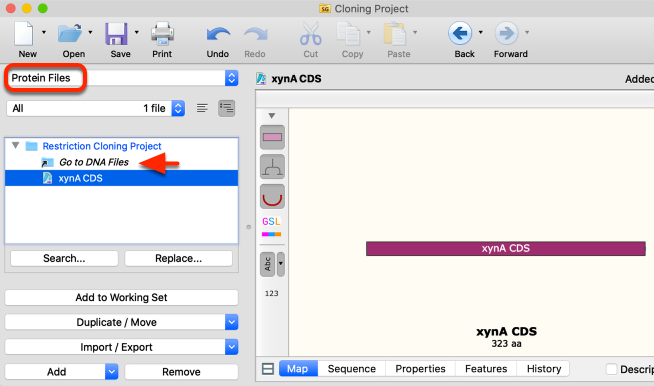
Task: Collapse the Restriction Cloning Project folder
Action: pos(16,146)
